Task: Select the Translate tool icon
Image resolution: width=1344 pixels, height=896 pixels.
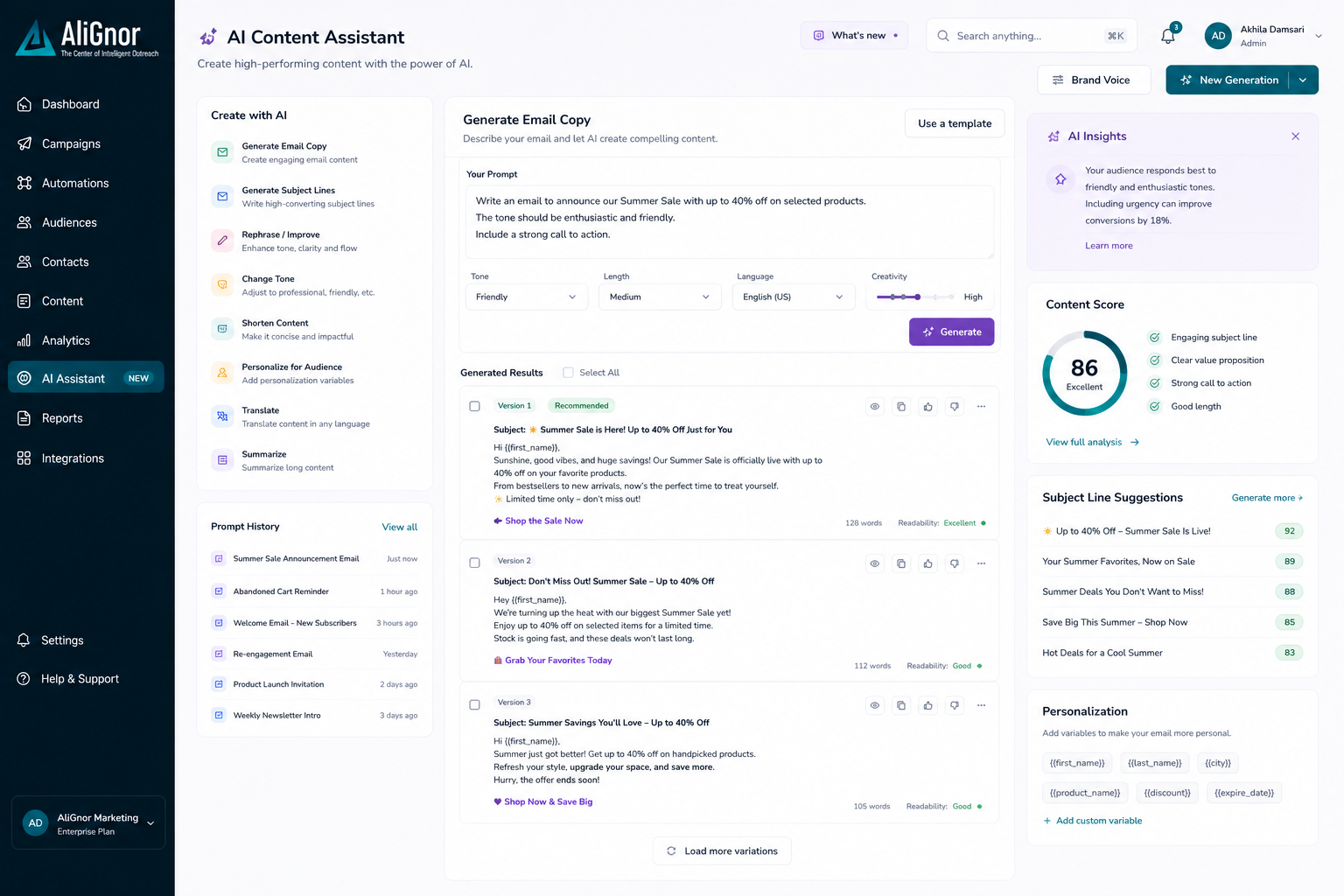Action: (222, 416)
